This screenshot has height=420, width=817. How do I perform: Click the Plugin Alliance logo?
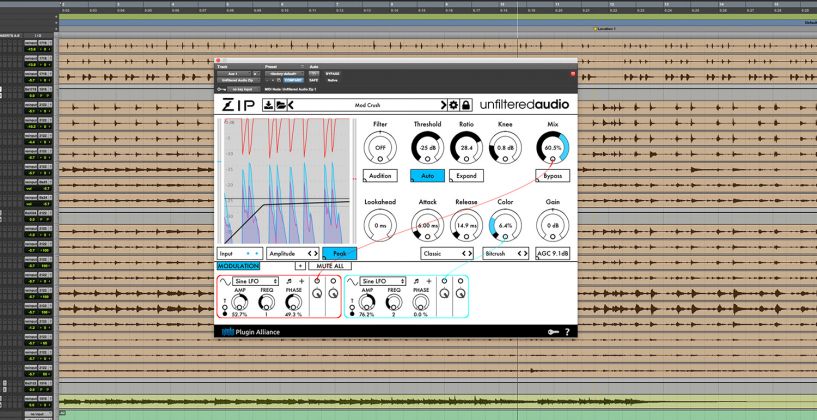pyautogui.click(x=251, y=332)
